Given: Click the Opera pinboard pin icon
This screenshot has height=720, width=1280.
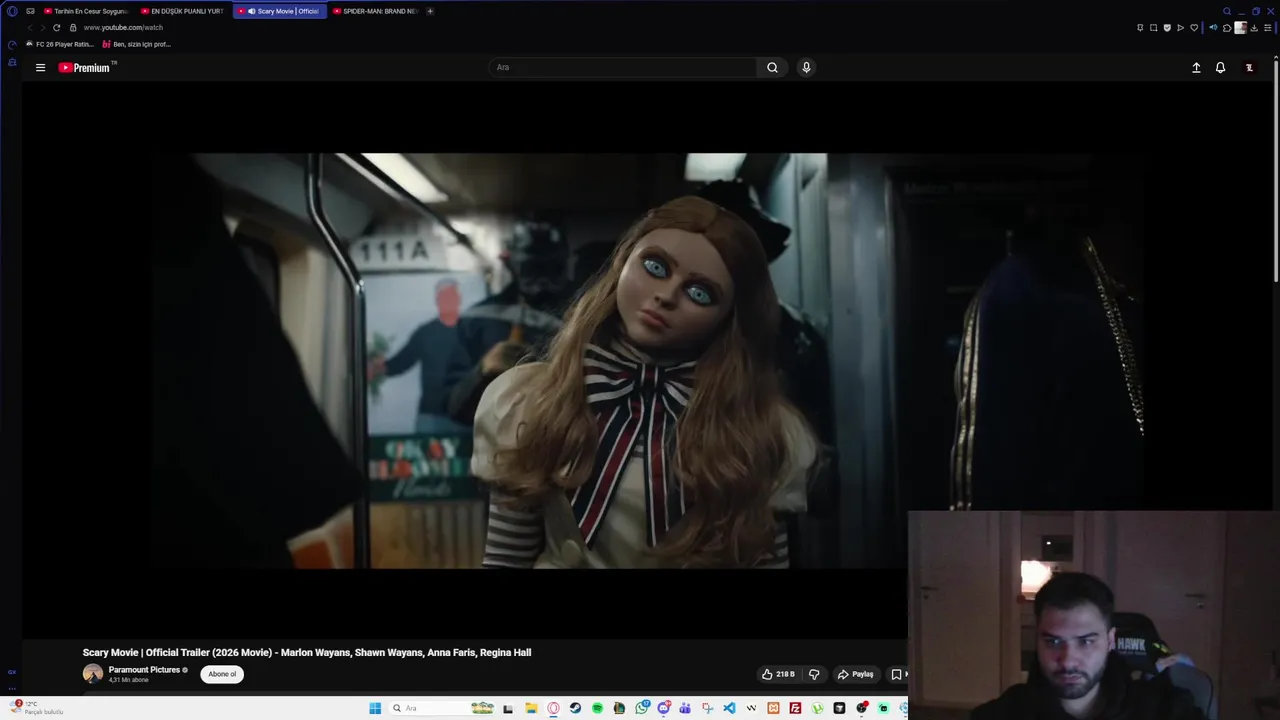Looking at the screenshot, I should click(1140, 27).
